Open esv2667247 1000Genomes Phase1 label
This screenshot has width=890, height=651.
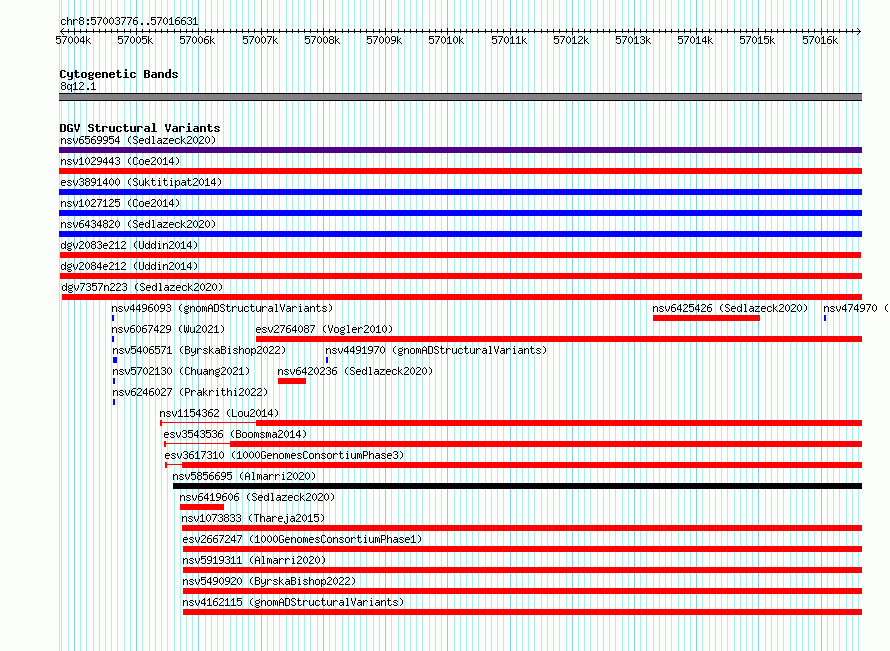point(303,539)
